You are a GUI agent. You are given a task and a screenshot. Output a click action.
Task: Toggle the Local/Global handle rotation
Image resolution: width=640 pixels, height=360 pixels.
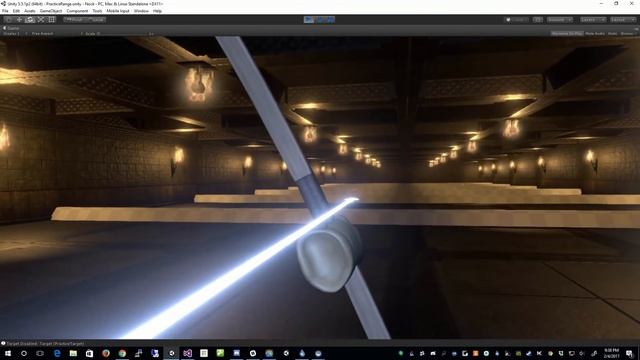point(96,20)
